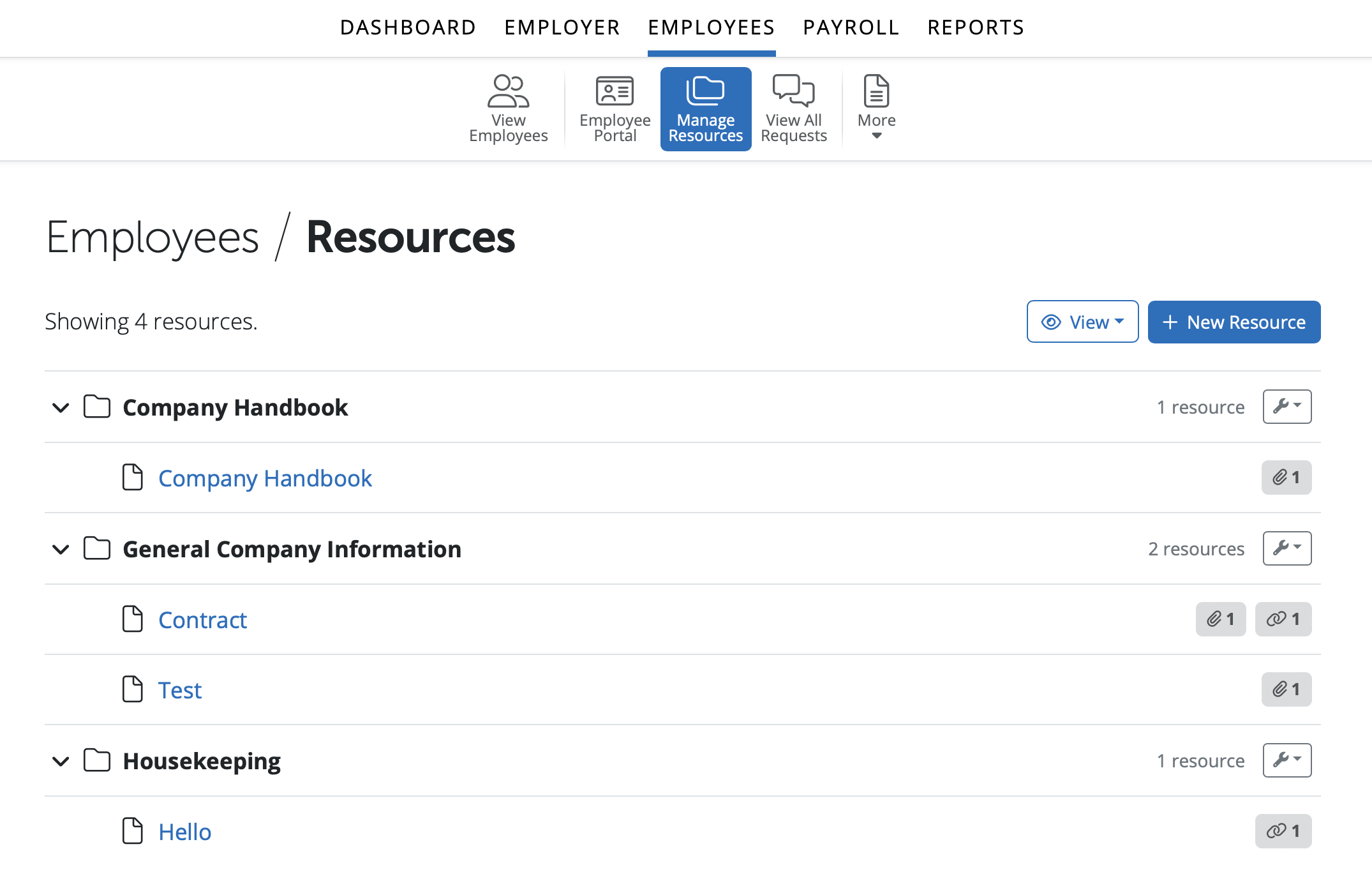Go to the Payroll tab
1372x895 pixels.
851,27
